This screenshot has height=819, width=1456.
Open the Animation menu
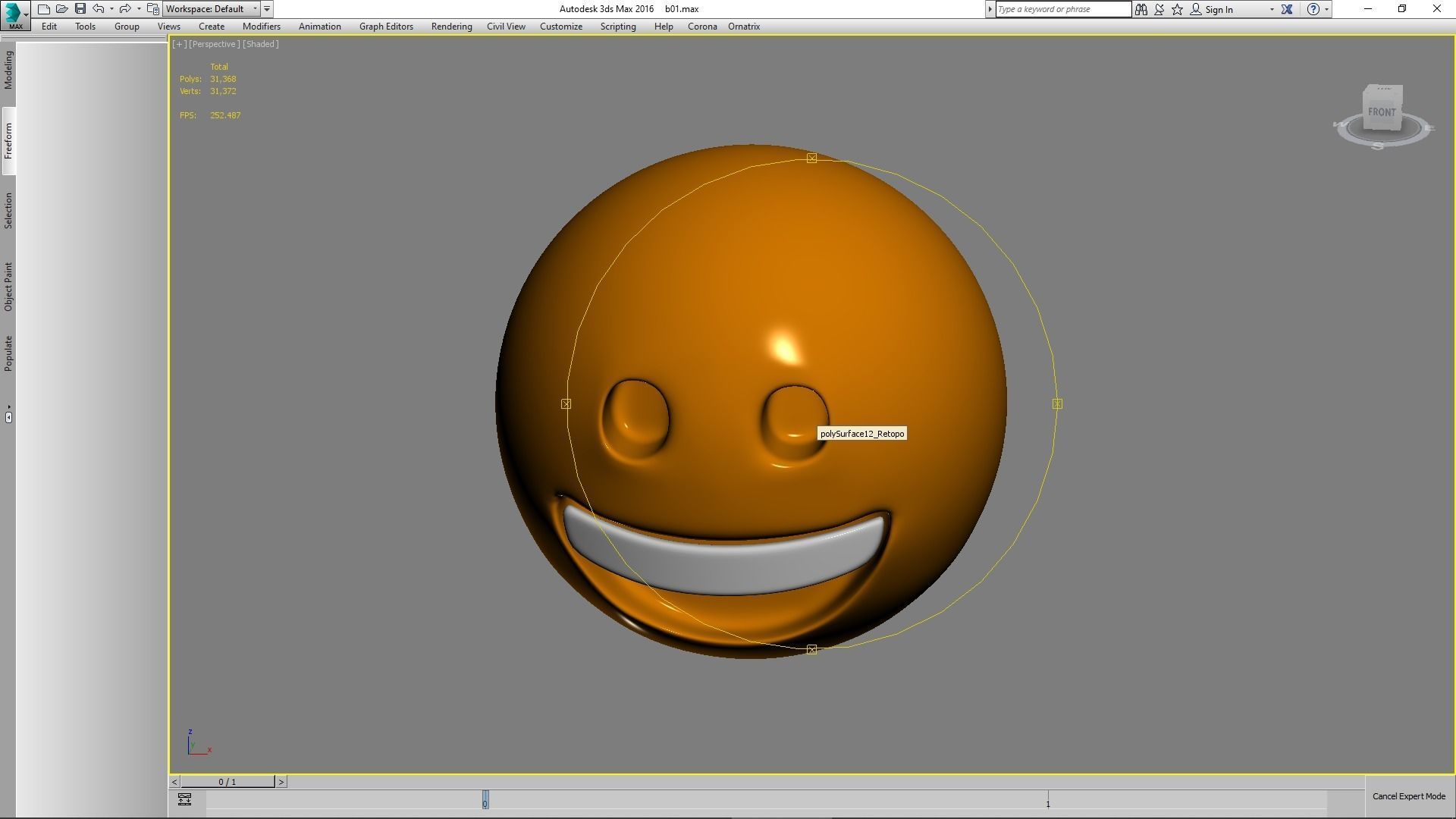(319, 27)
